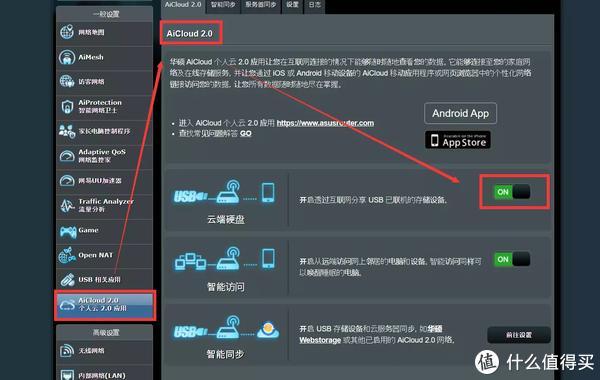Click the App Store download badge

coord(458,140)
